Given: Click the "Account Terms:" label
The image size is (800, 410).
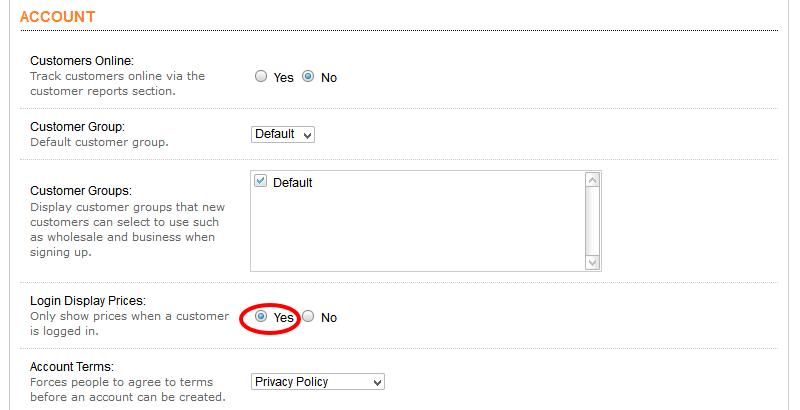Looking at the screenshot, I should pyautogui.click(x=72, y=367).
